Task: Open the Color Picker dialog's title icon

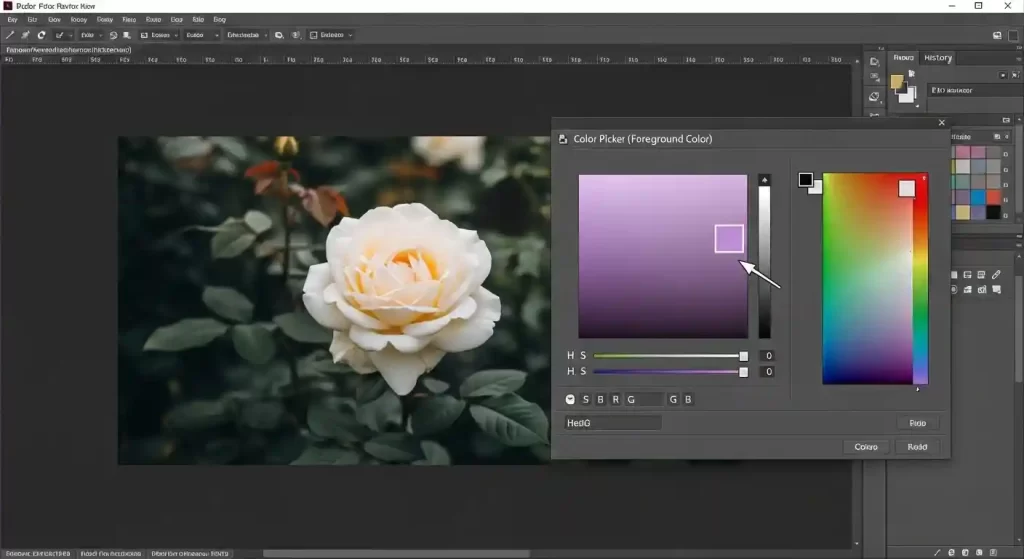Action: (x=563, y=139)
